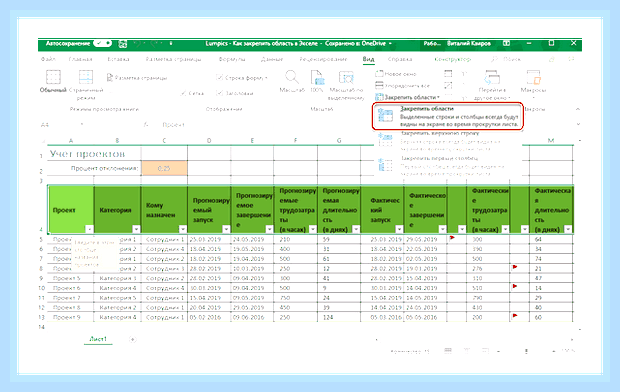Open the Прогнозируемый запуск filter dropdown

pos(226,229)
